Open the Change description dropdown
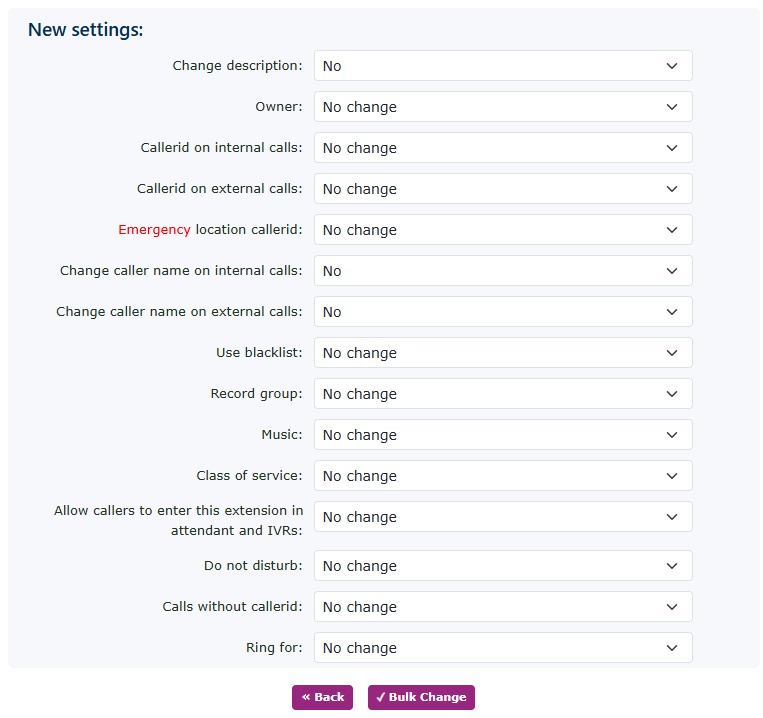This screenshot has height=718, width=763. [x=502, y=66]
